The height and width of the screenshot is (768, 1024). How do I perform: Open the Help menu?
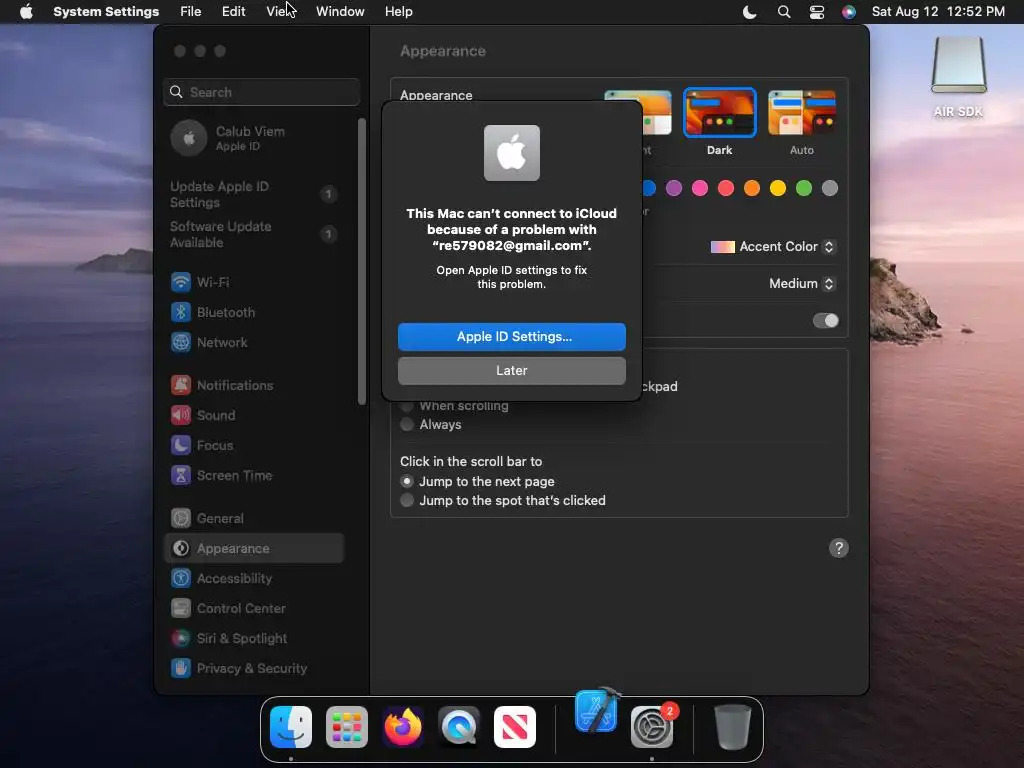[398, 12]
